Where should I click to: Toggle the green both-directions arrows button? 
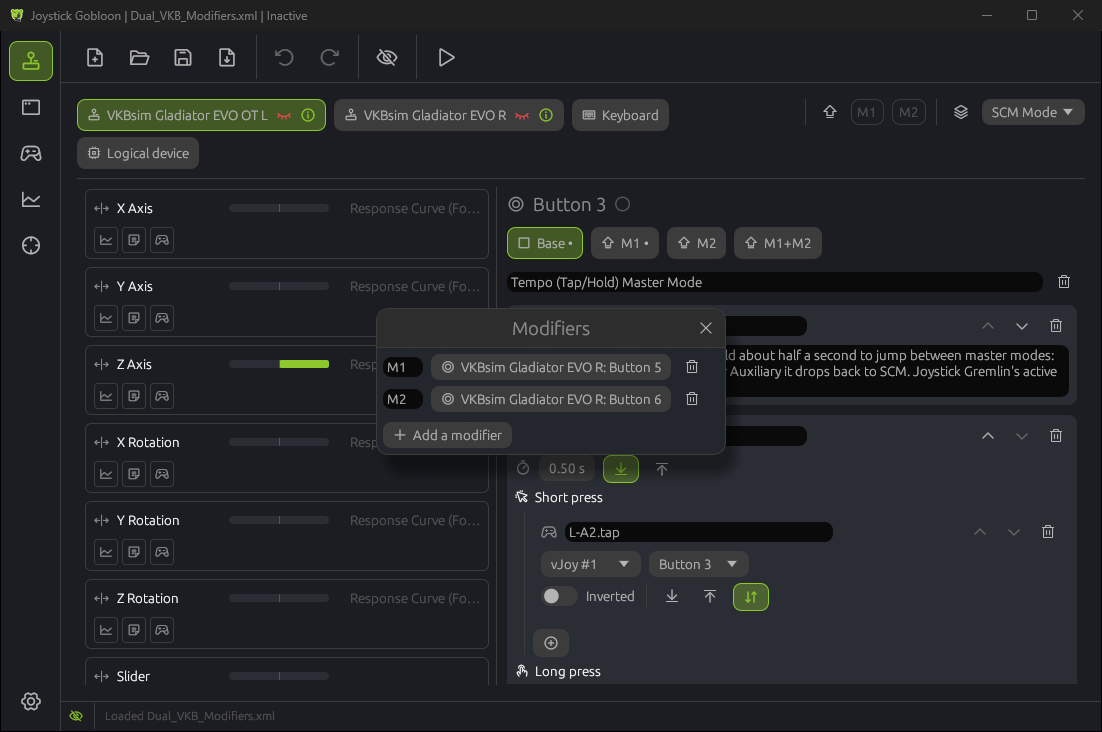(751, 596)
